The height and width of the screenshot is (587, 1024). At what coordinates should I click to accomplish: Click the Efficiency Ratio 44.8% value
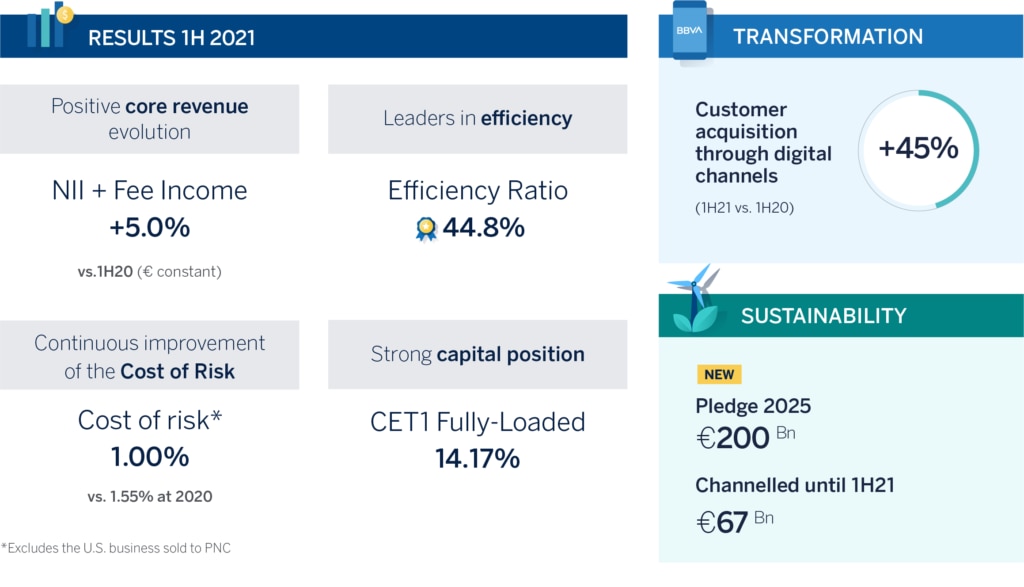click(483, 228)
